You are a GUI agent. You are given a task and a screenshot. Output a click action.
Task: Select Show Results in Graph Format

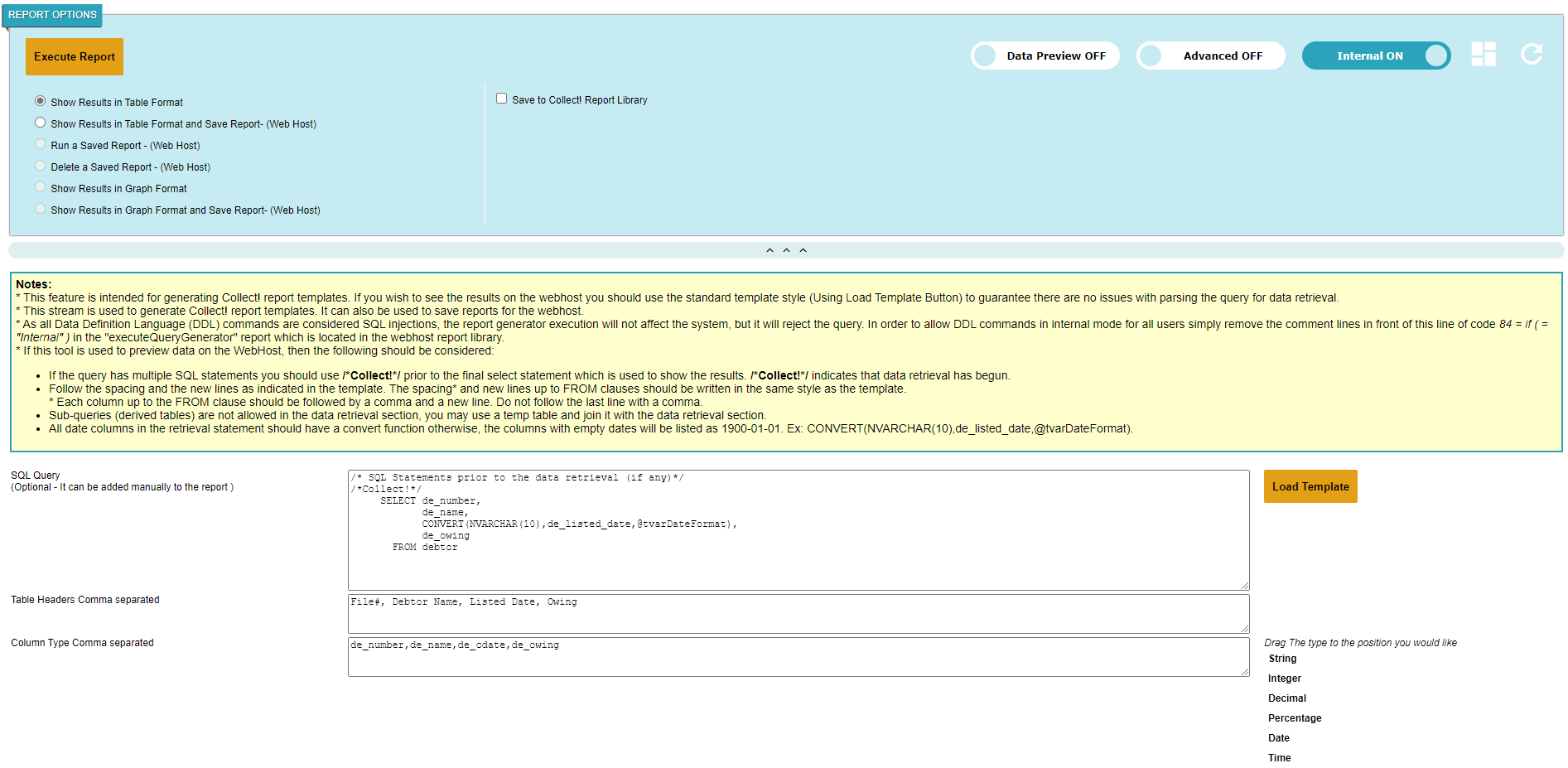(40, 187)
